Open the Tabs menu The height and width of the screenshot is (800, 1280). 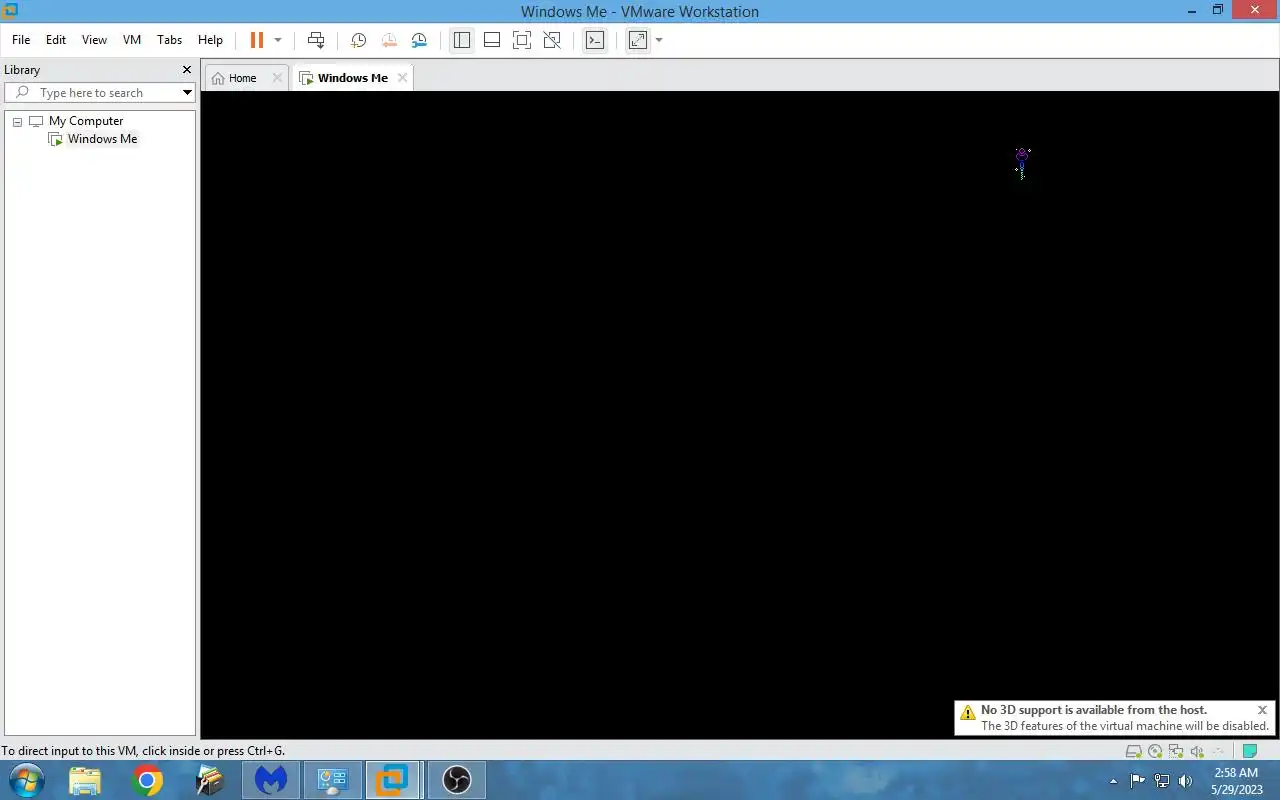tap(170, 40)
